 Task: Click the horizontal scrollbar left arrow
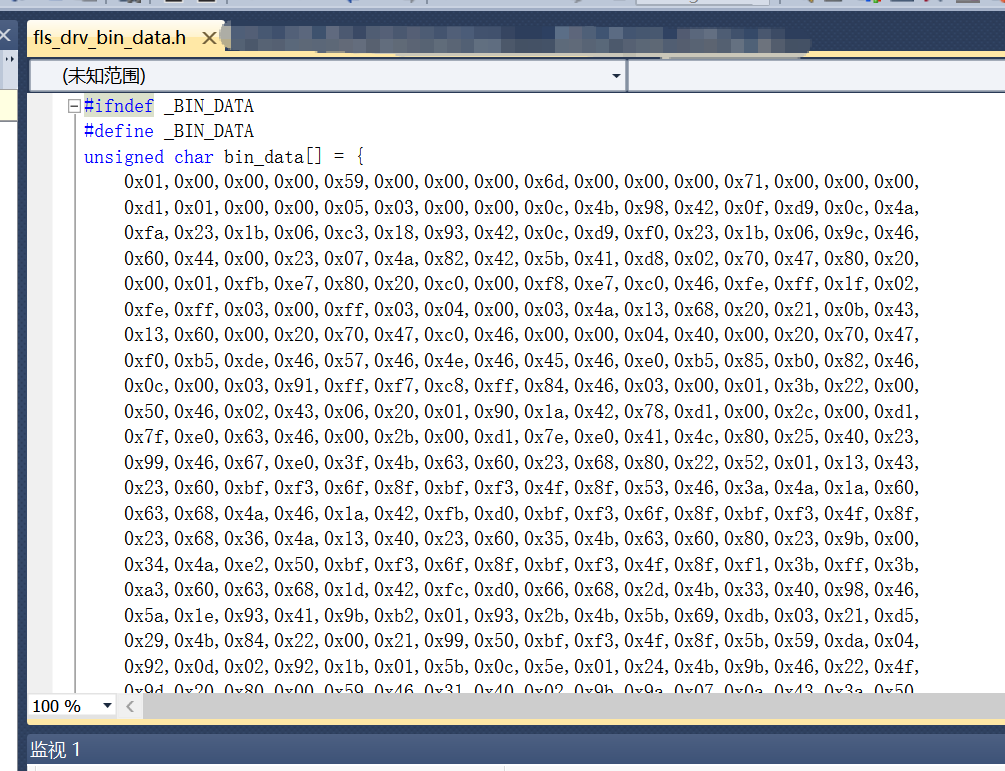[130, 706]
